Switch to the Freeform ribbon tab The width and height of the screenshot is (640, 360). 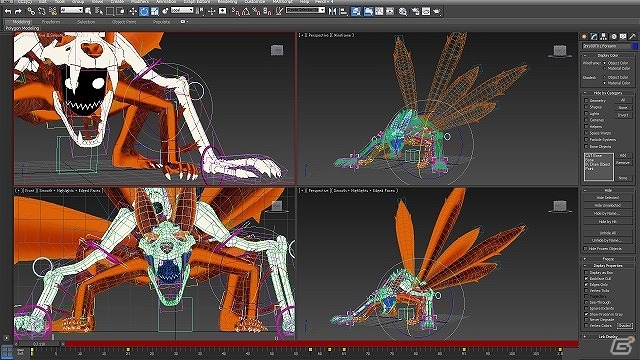(x=51, y=22)
